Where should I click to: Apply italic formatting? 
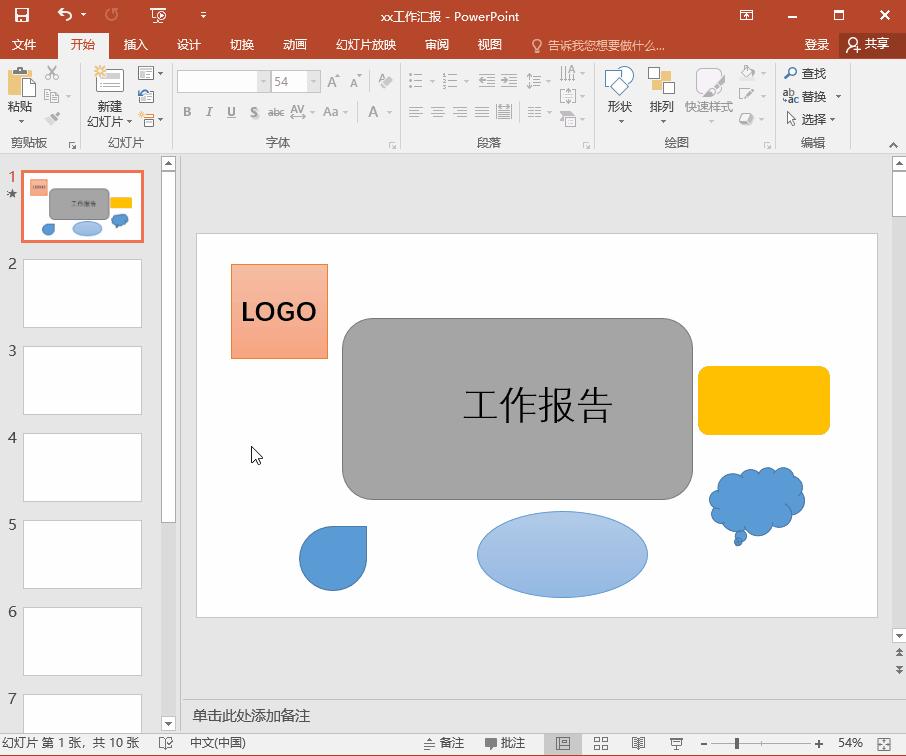coord(209,112)
